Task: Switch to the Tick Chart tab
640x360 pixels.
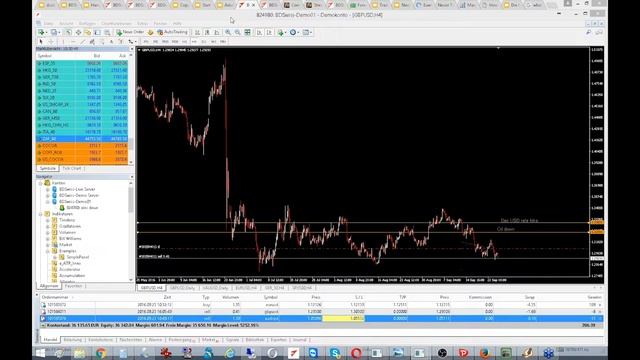Action: (x=72, y=168)
